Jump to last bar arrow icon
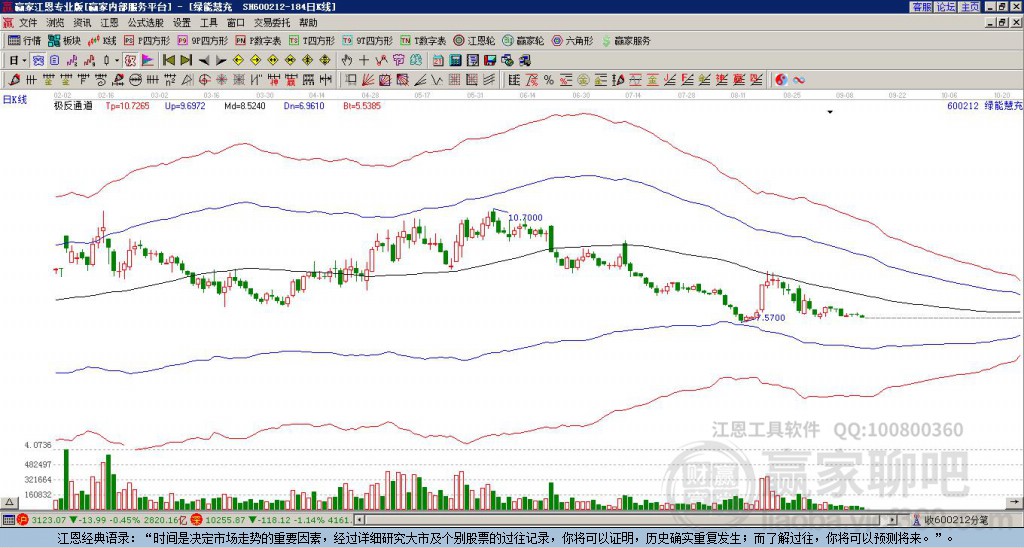1024x548 pixels. pos(186,60)
